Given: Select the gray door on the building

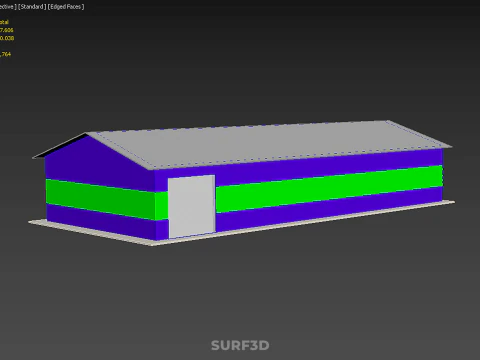Looking at the screenshot, I should tap(191, 206).
